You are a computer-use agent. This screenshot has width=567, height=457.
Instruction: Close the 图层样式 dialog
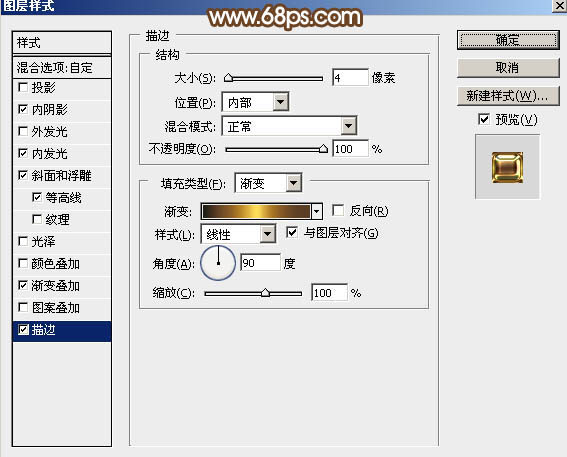[x=559, y=6]
